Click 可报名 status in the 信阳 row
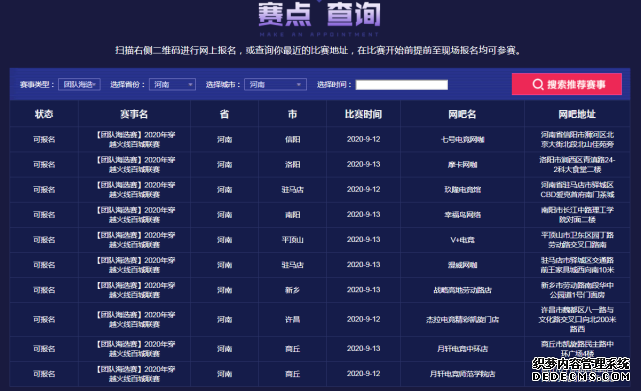The width and height of the screenshot is (641, 391). coord(44,139)
